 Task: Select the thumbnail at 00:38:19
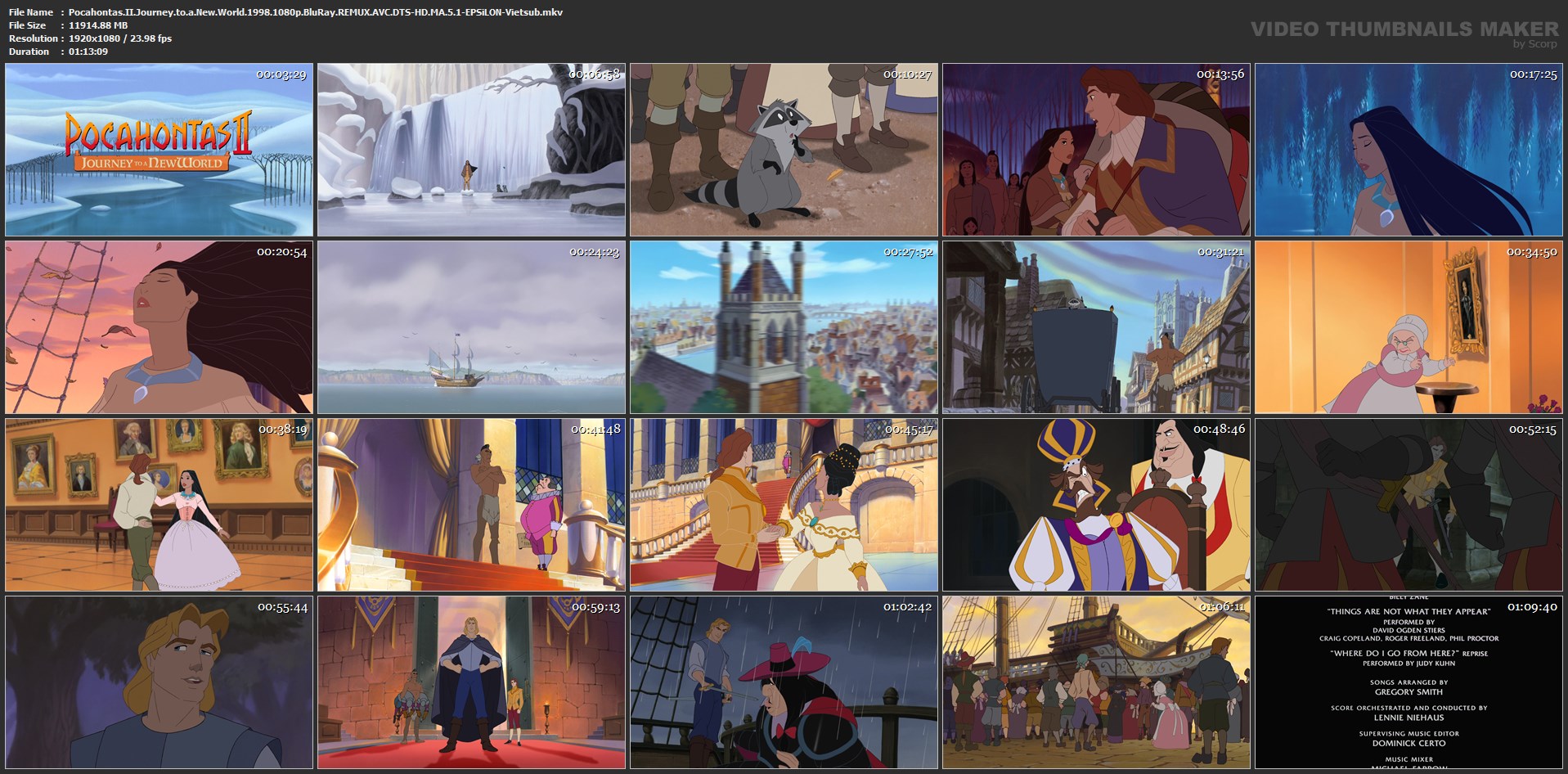pos(159,505)
